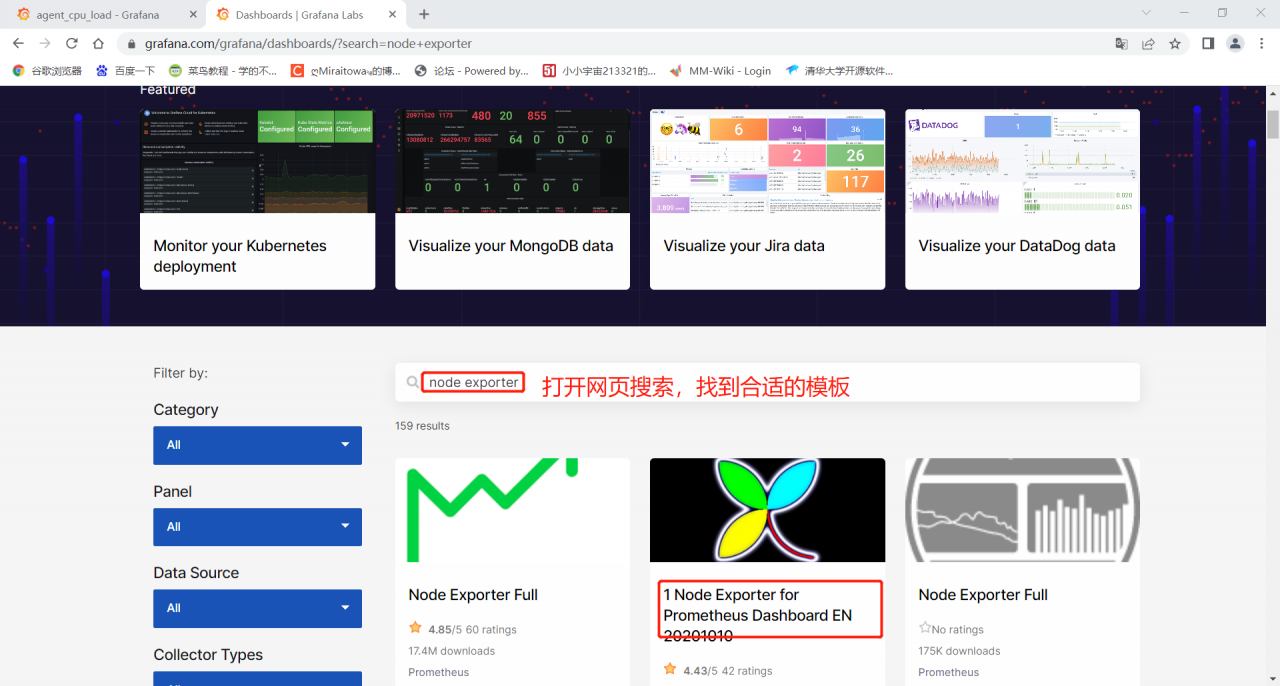Viewport: 1280px width, 686px height.
Task: Click the address bar URL
Action: click(308, 44)
